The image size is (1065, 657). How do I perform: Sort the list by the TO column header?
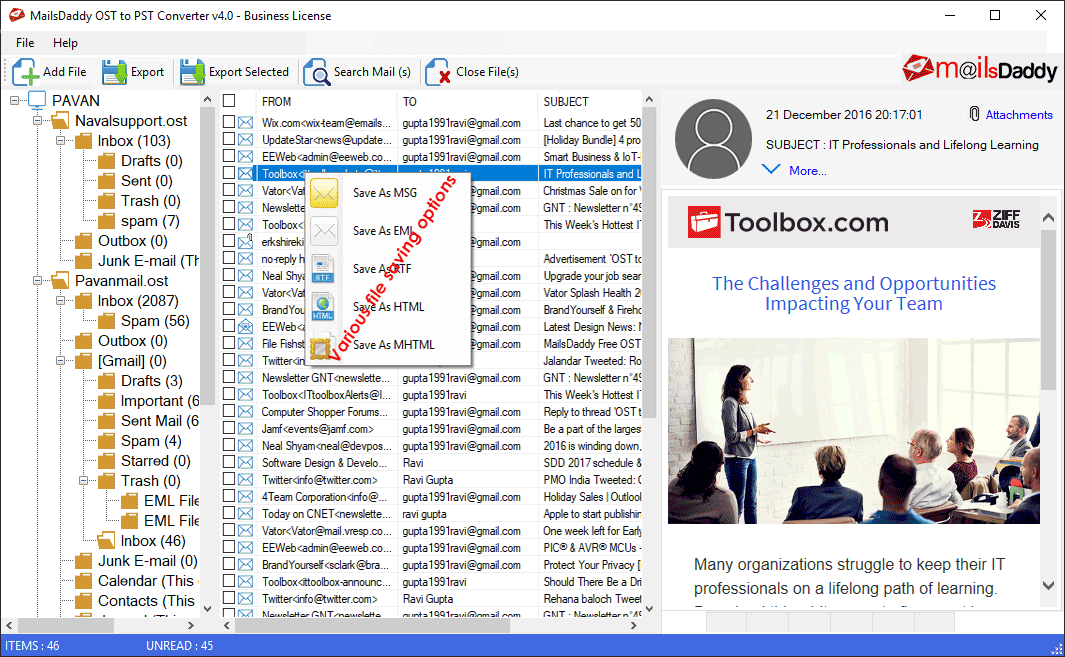click(467, 101)
